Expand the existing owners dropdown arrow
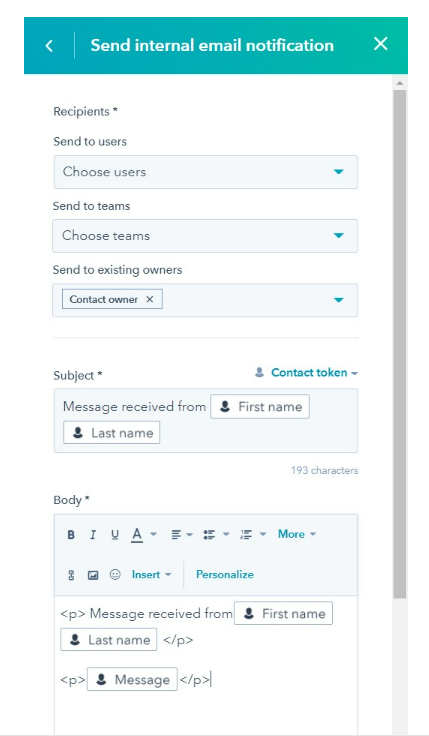429x736 pixels. click(x=338, y=300)
